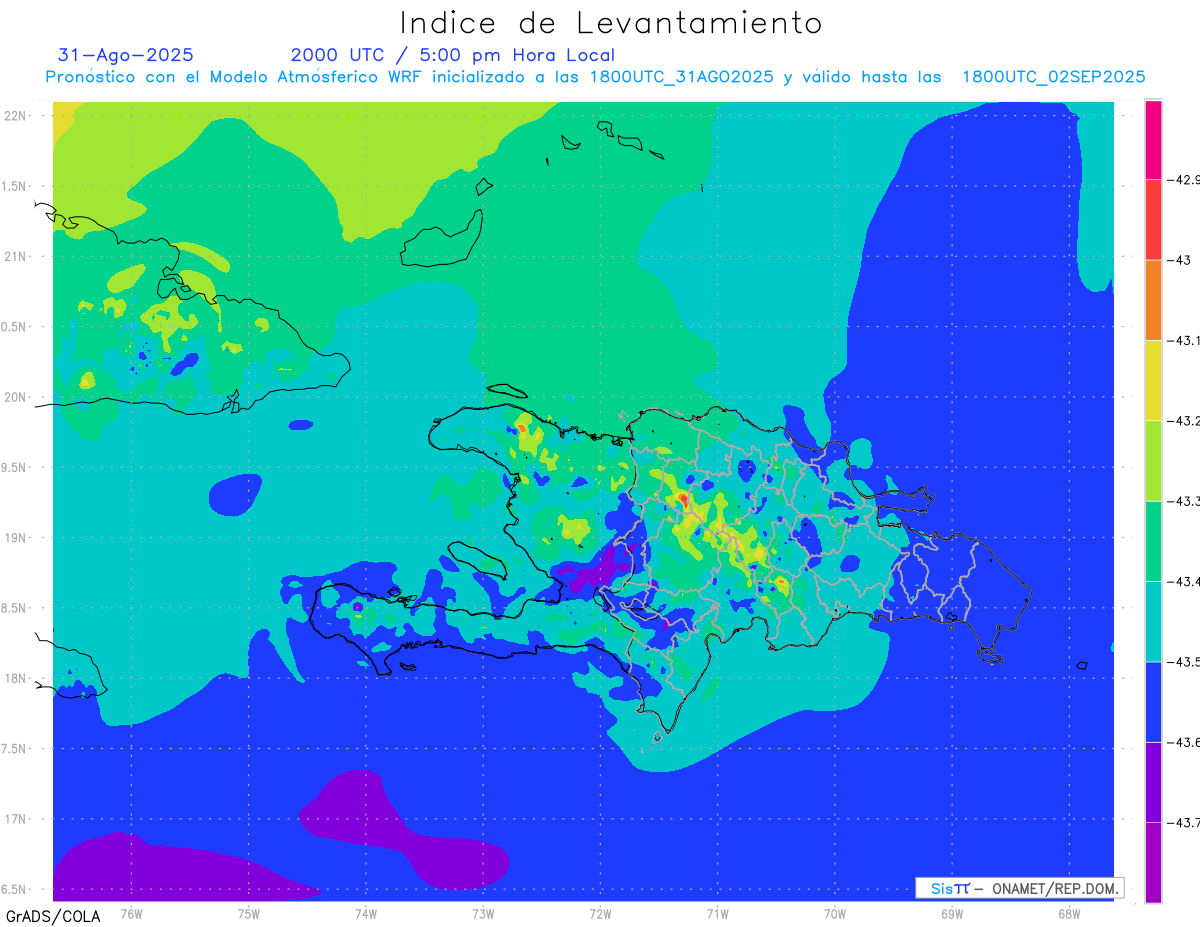
Task: Click the '-43.1' color scale value
Action: coord(1183,341)
